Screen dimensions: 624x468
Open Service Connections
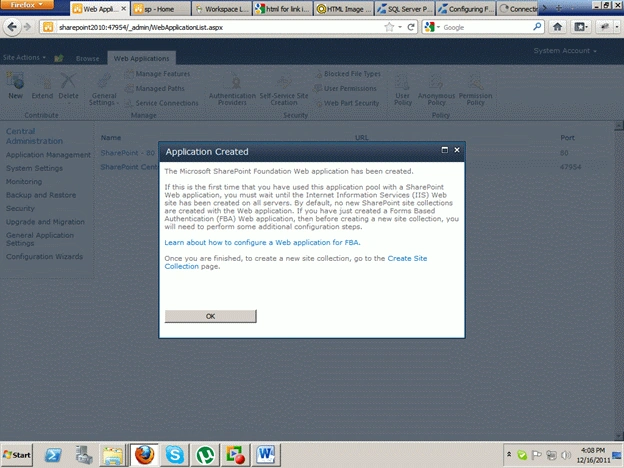pos(161,103)
